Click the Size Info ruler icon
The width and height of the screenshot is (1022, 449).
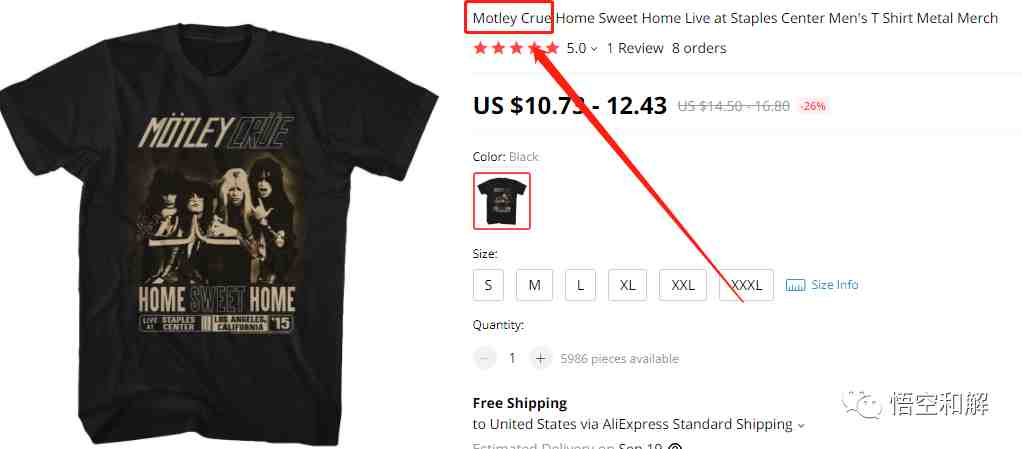(796, 285)
